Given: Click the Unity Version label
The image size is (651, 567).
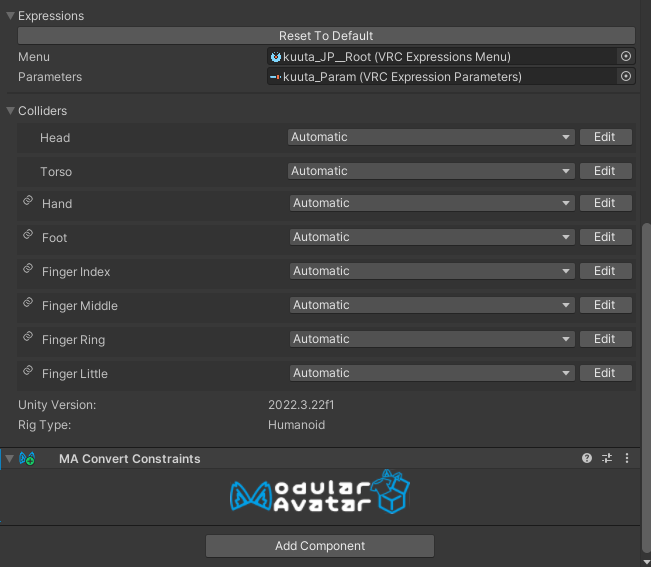Looking at the screenshot, I should 57,405.
